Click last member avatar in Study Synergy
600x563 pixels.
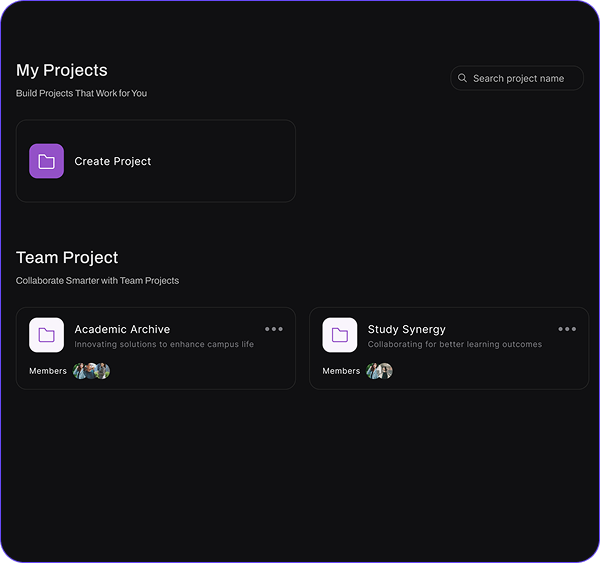385,371
